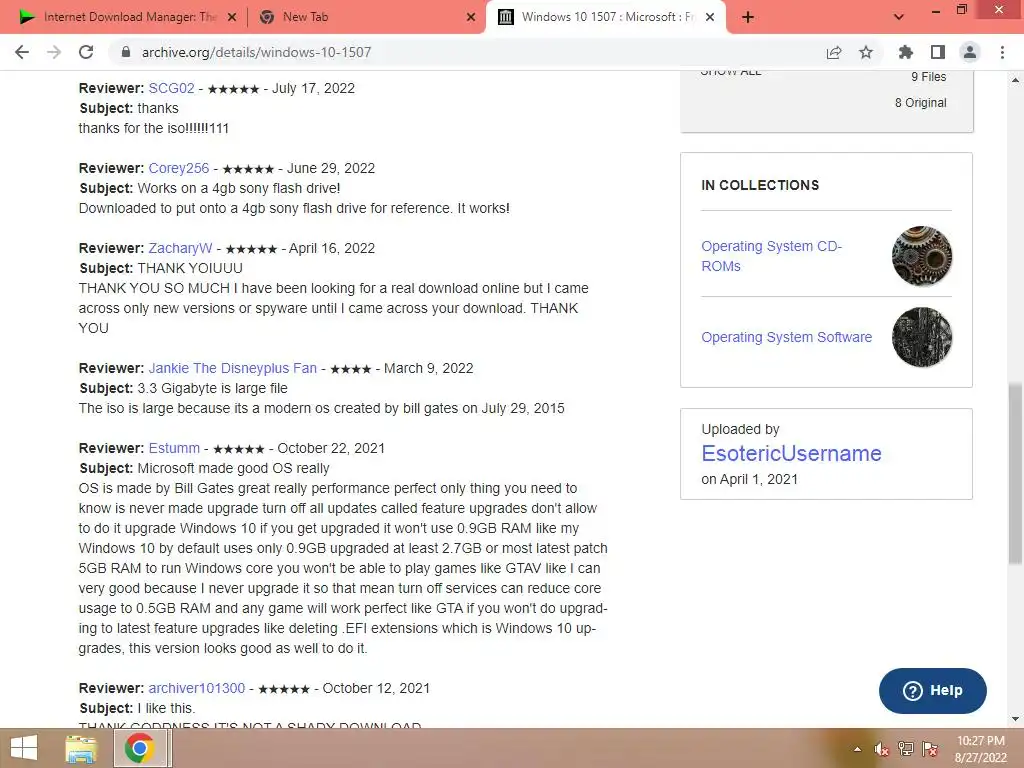Click Operating System Software collection thumbnail
The height and width of the screenshot is (768, 1024).
click(921, 337)
